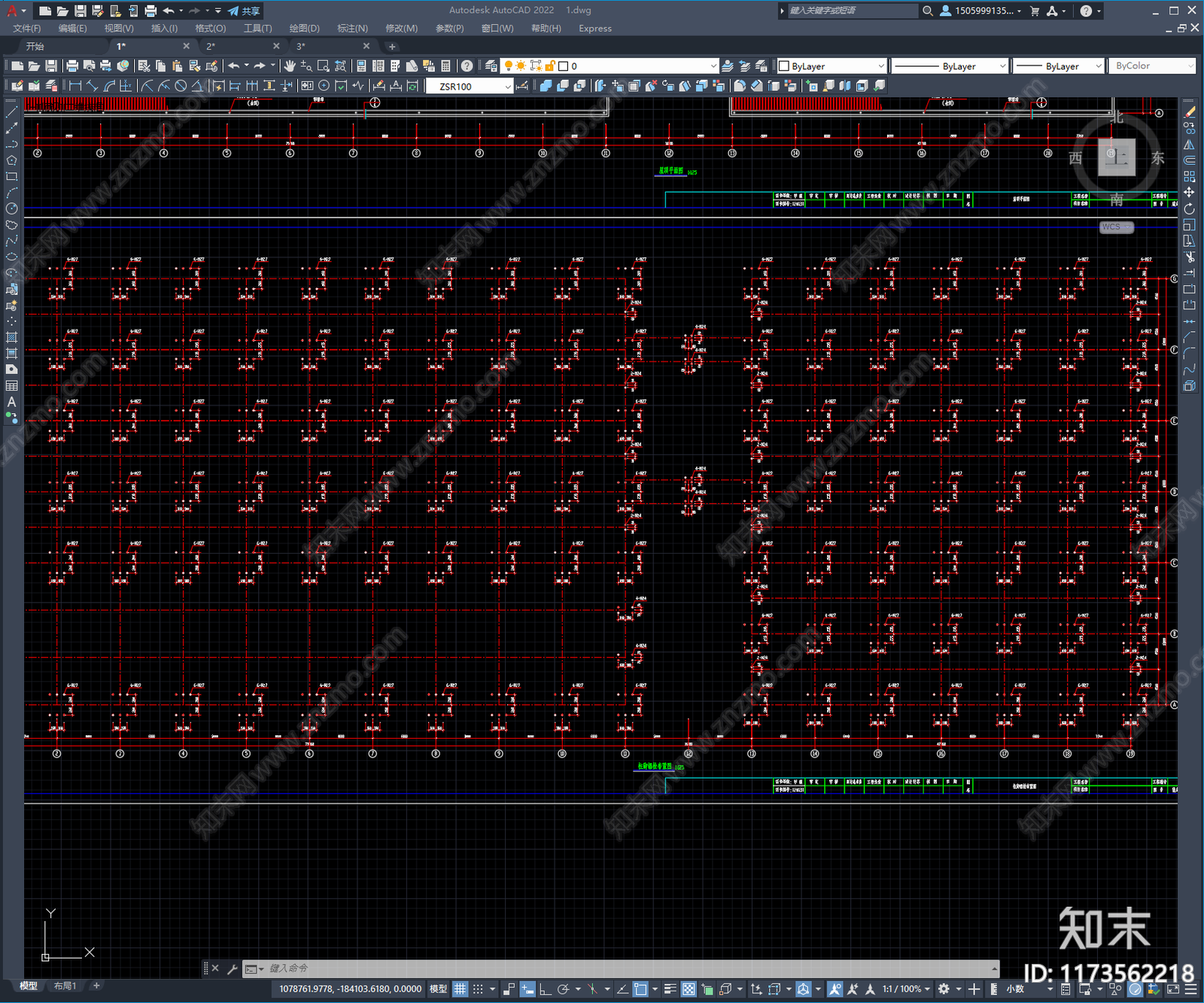
Task: Open the 文件(F) menu
Action: (x=27, y=29)
